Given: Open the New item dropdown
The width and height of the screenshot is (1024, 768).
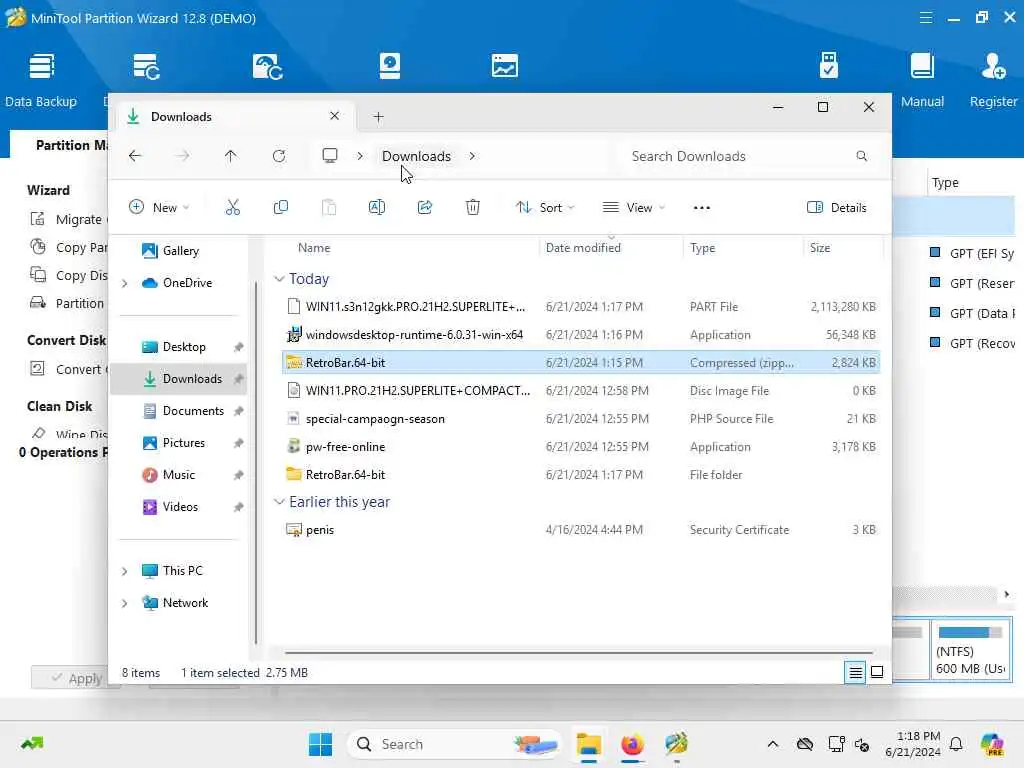Looking at the screenshot, I should (x=159, y=208).
